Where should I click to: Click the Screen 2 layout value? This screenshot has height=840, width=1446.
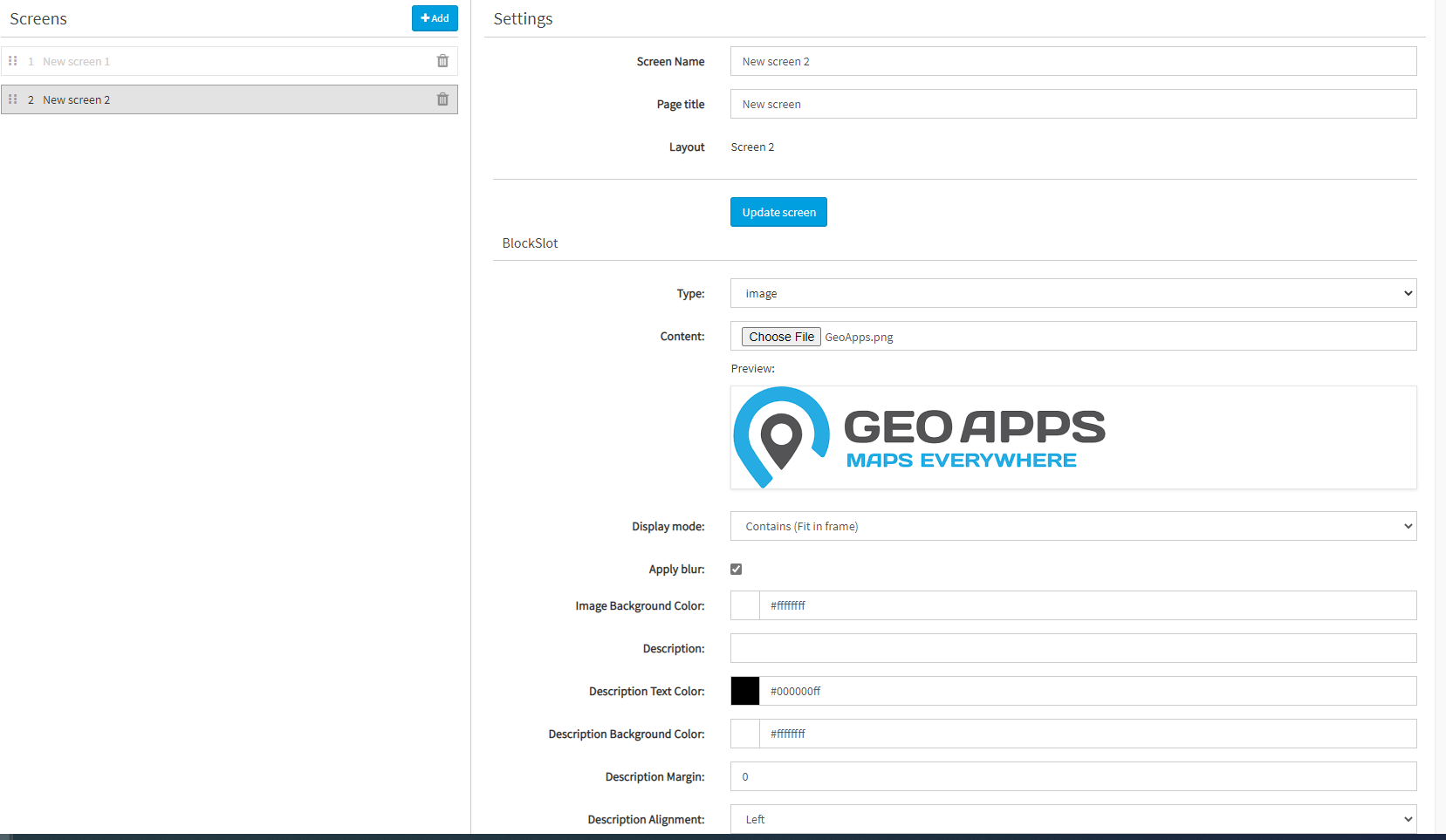click(x=752, y=147)
